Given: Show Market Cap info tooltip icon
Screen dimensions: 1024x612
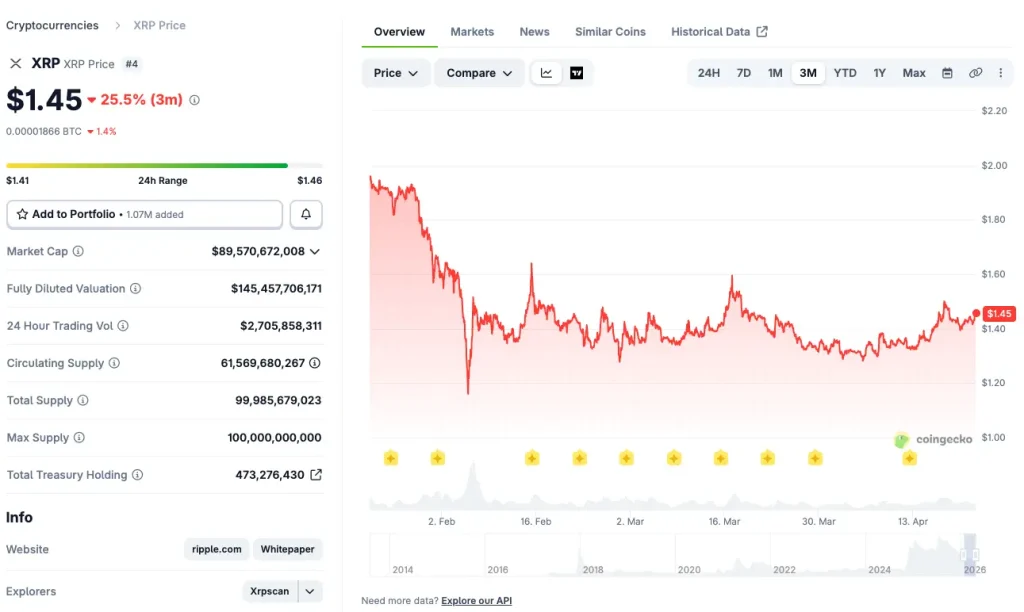Looking at the screenshot, I should point(78,251).
